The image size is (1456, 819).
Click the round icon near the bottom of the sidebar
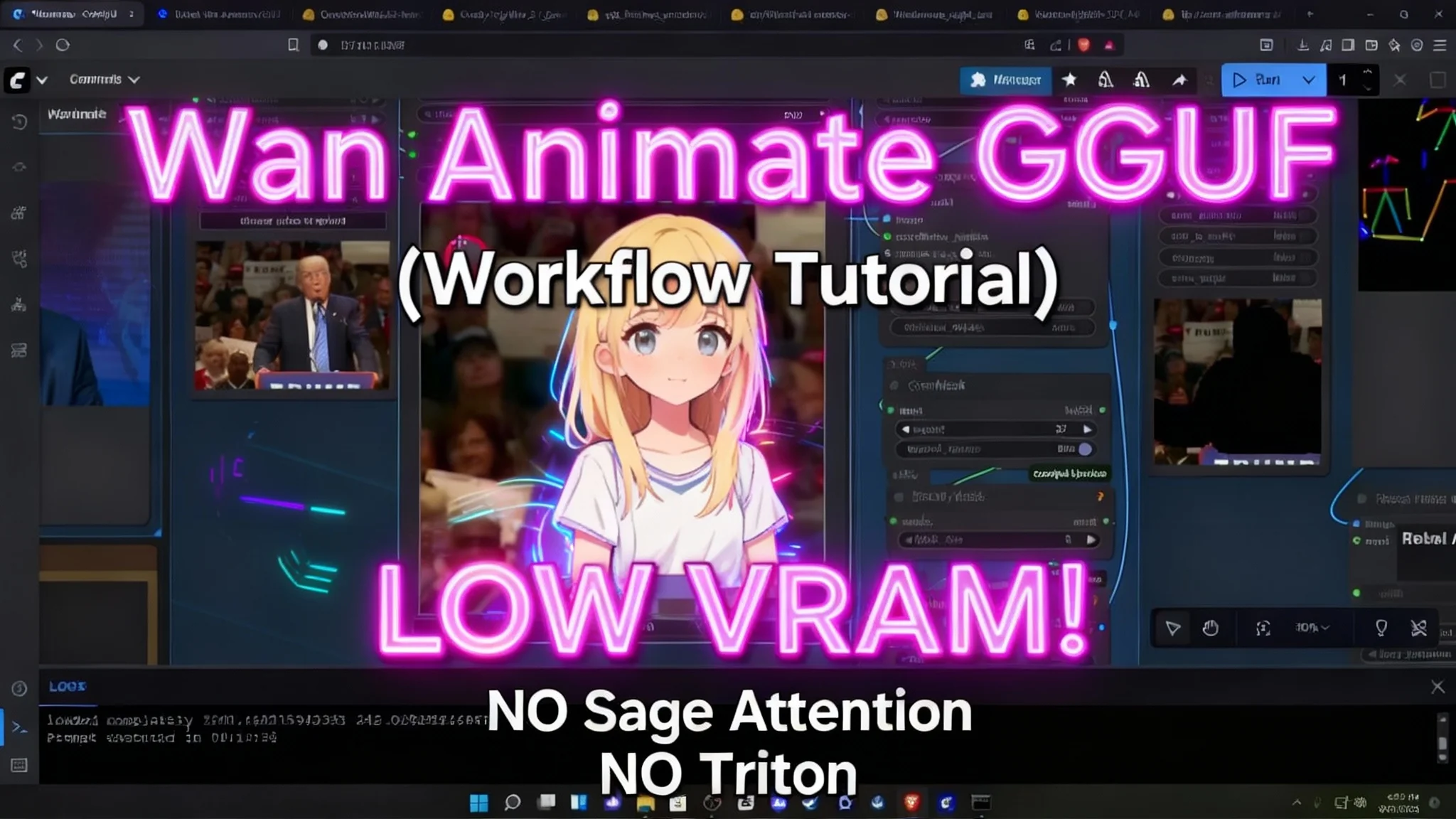(x=19, y=688)
